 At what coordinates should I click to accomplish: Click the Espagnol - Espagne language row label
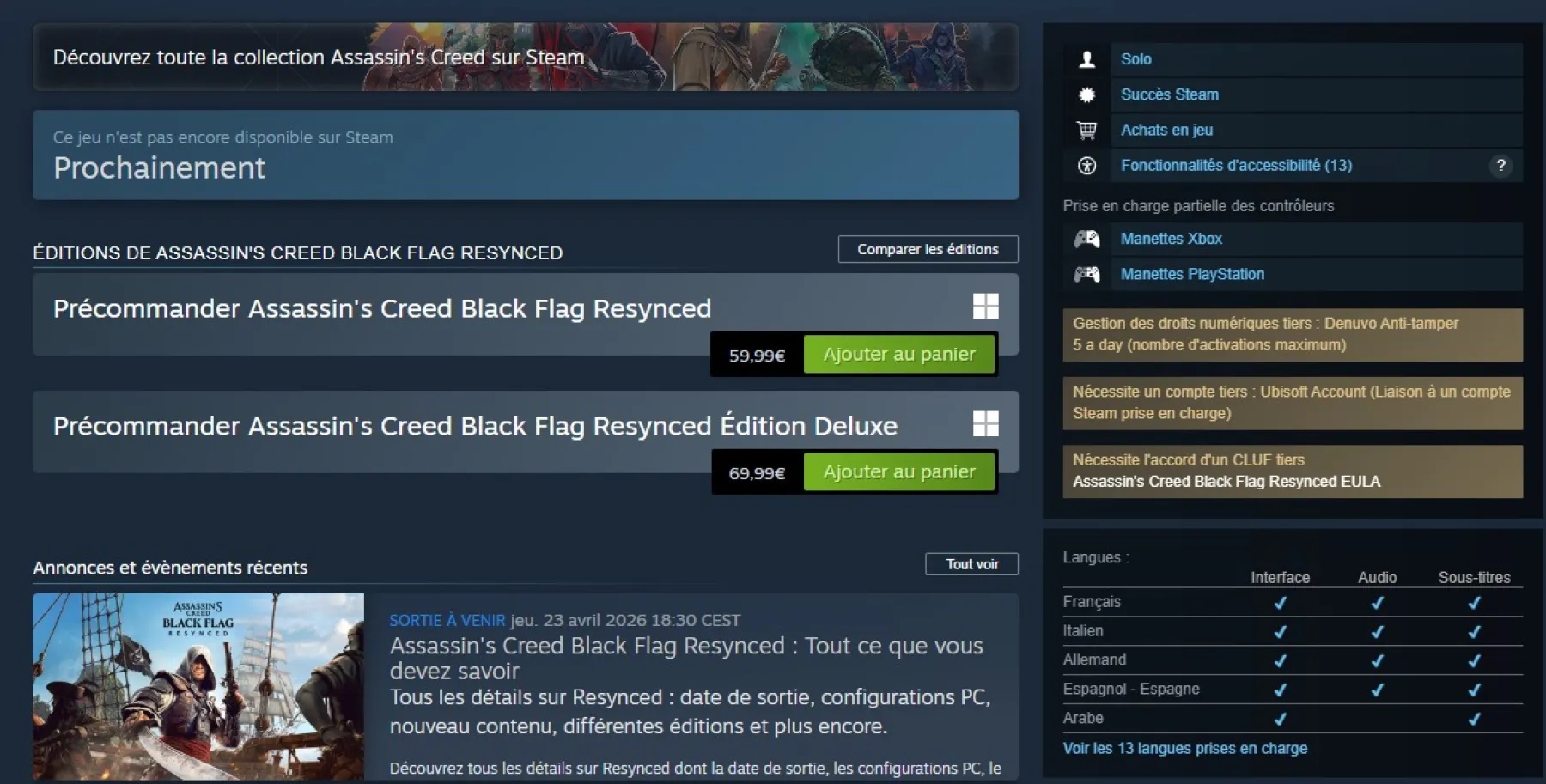pos(1131,689)
